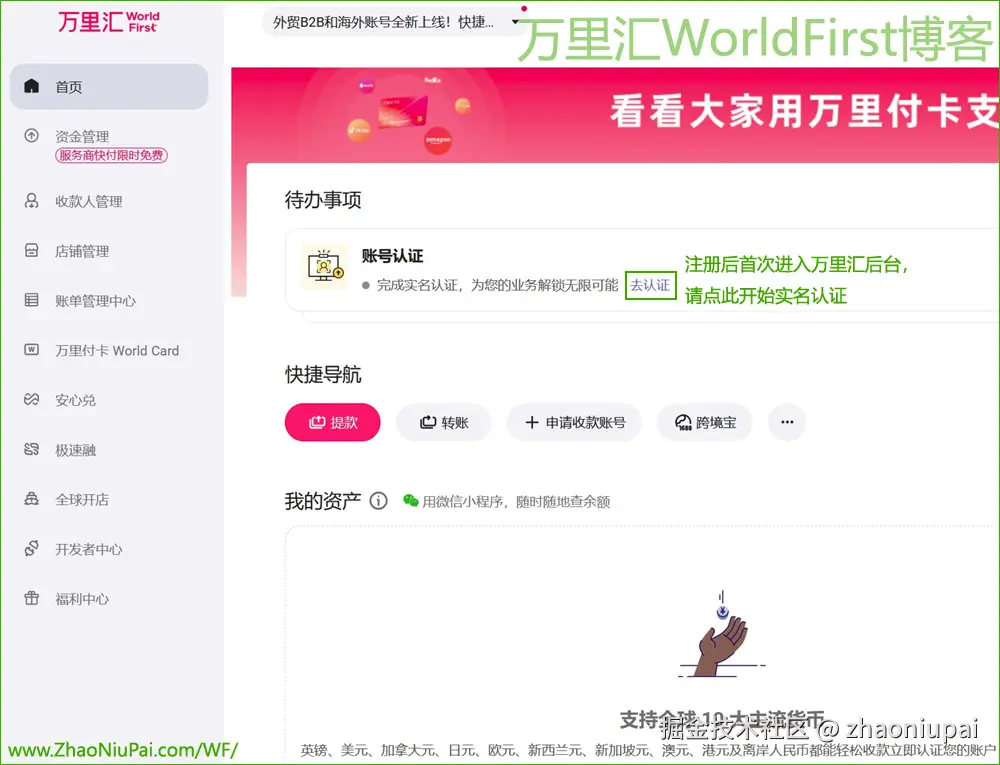Screen dimensions: 1000x765
Task: Visit the 福利中心 page
Action: click(x=81, y=599)
